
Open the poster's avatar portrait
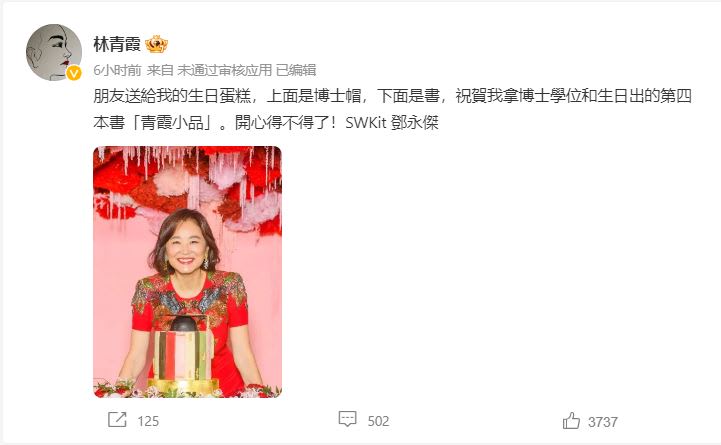[54, 52]
